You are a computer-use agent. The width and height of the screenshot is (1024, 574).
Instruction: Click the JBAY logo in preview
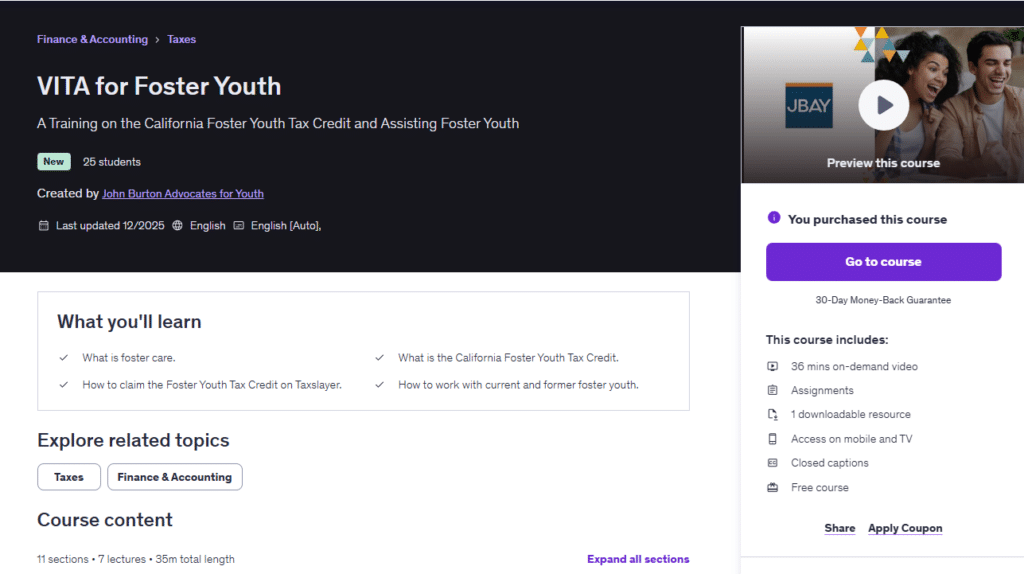(x=808, y=105)
